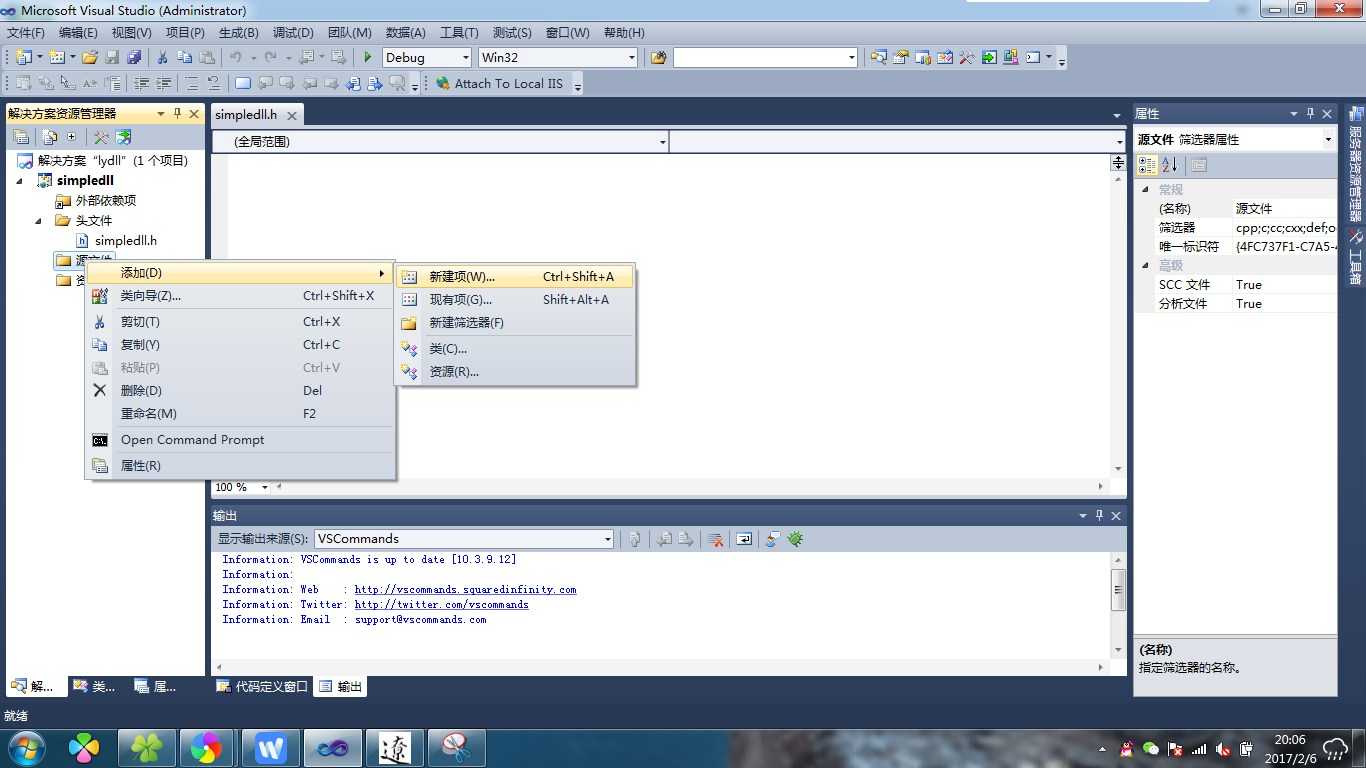
Task: Click the Decrease Indent icon
Action: (141, 83)
